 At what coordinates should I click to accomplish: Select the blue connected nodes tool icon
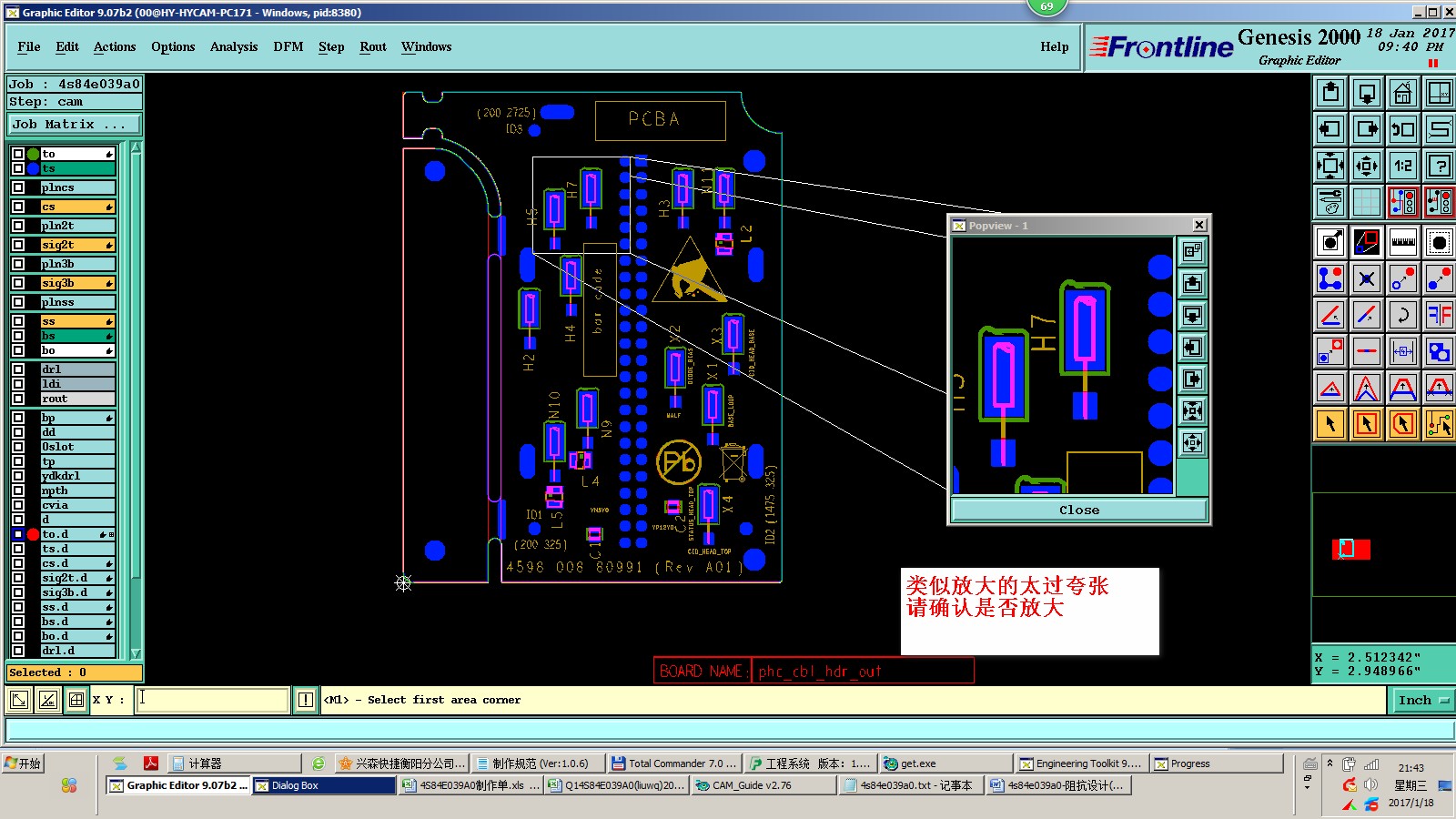tap(1330, 278)
